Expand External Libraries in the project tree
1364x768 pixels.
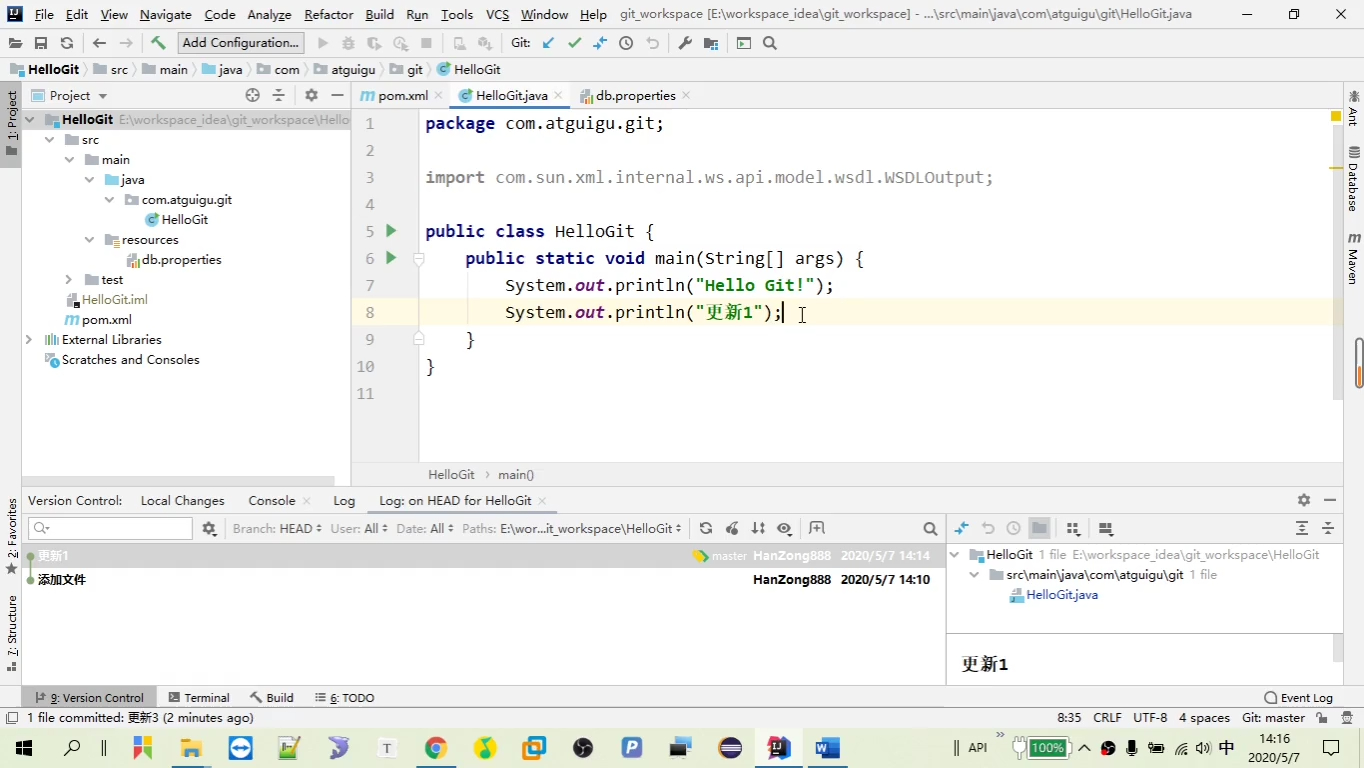click(29, 340)
